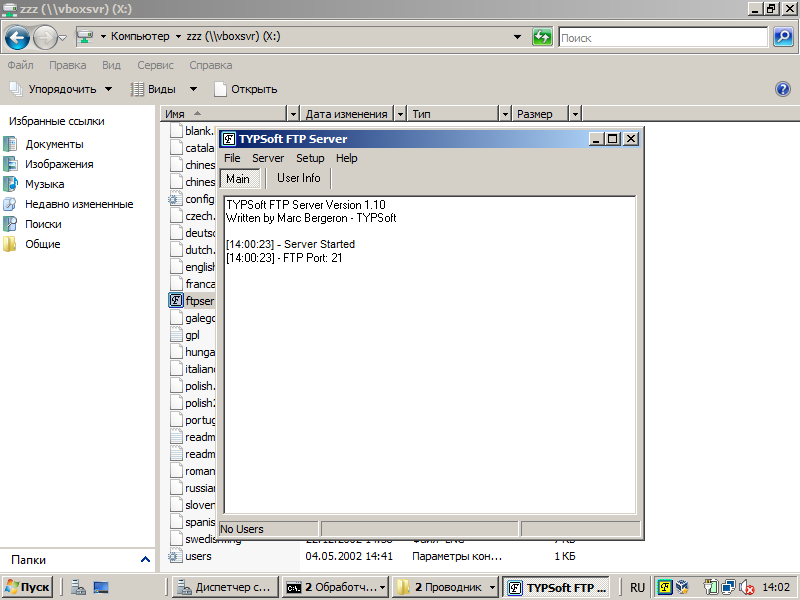This screenshot has height=600, width=800.
Task: Open the Сервис menu
Action: point(155,65)
